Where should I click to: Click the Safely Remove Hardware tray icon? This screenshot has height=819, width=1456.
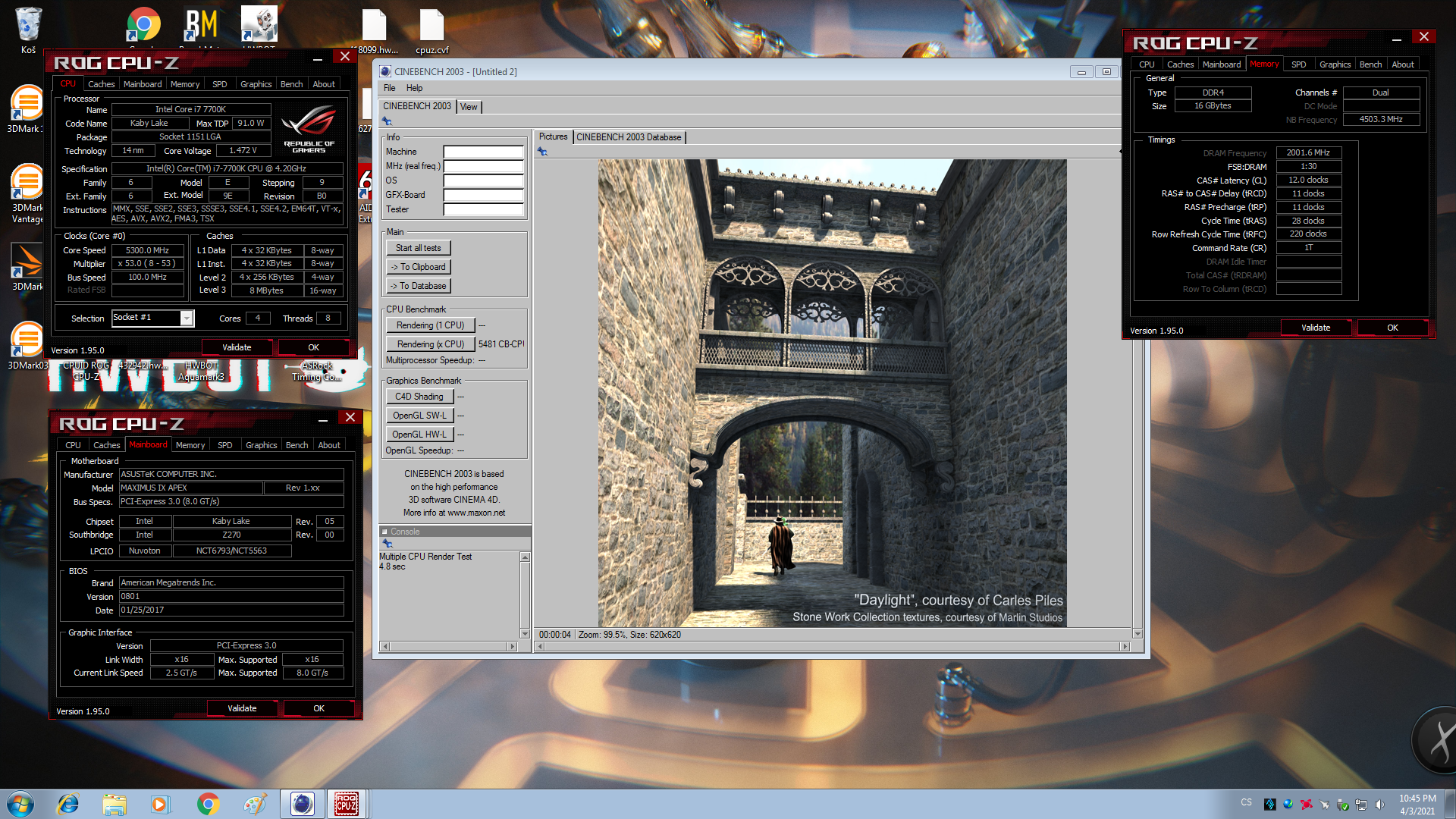pyautogui.click(x=1343, y=805)
